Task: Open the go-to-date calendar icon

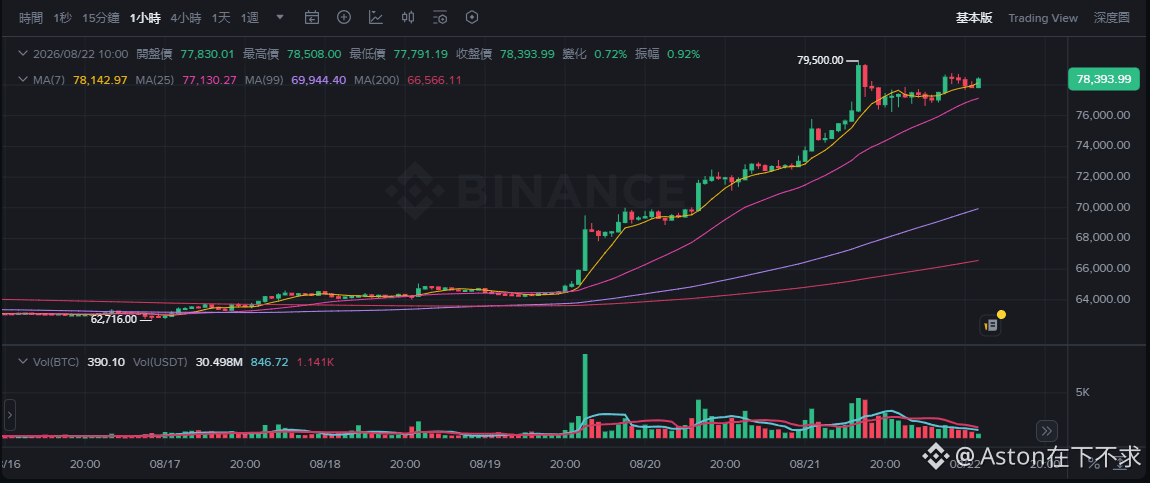Action: point(312,18)
